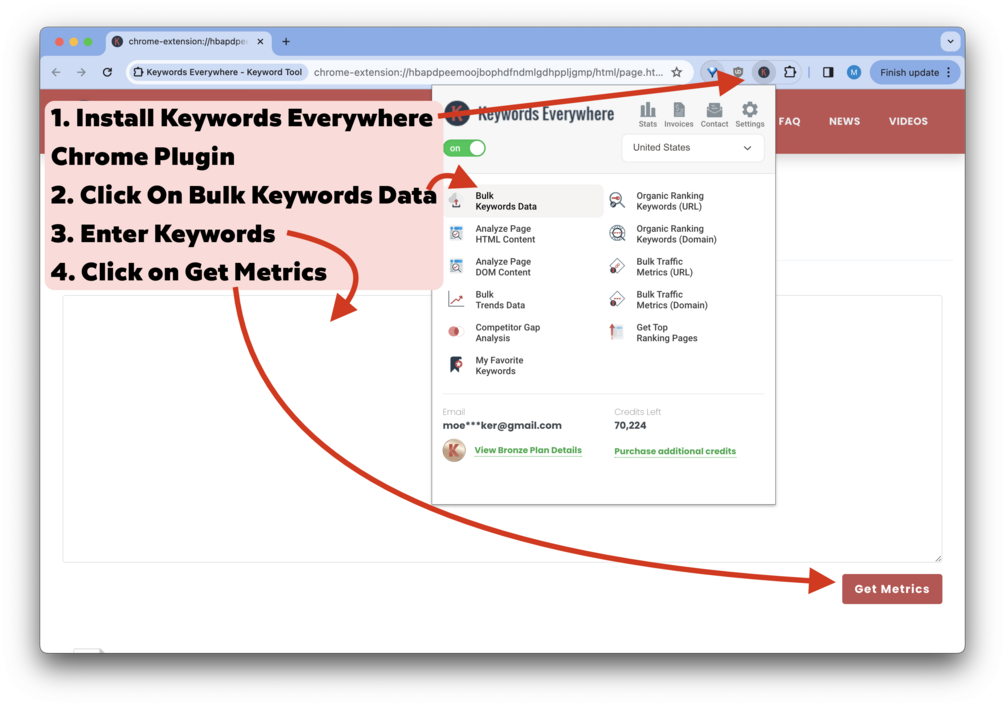Open the United States country dropdown
The height and width of the screenshot is (706, 1005).
click(692, 147)
